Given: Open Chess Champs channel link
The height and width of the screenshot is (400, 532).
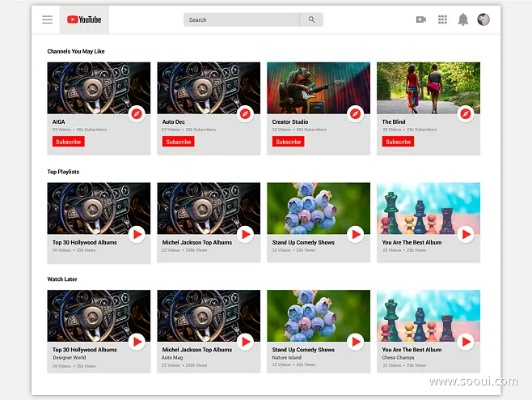Looking at the screenshot, I should 398,358.
